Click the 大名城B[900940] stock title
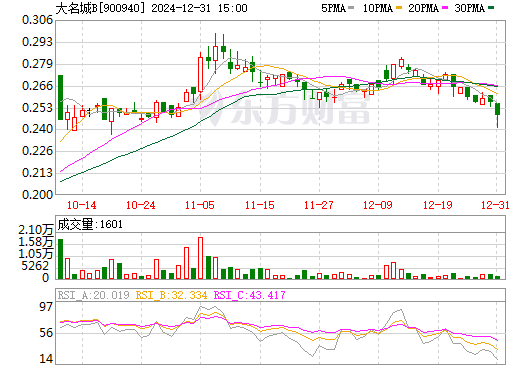 click(x=100, y=8)
